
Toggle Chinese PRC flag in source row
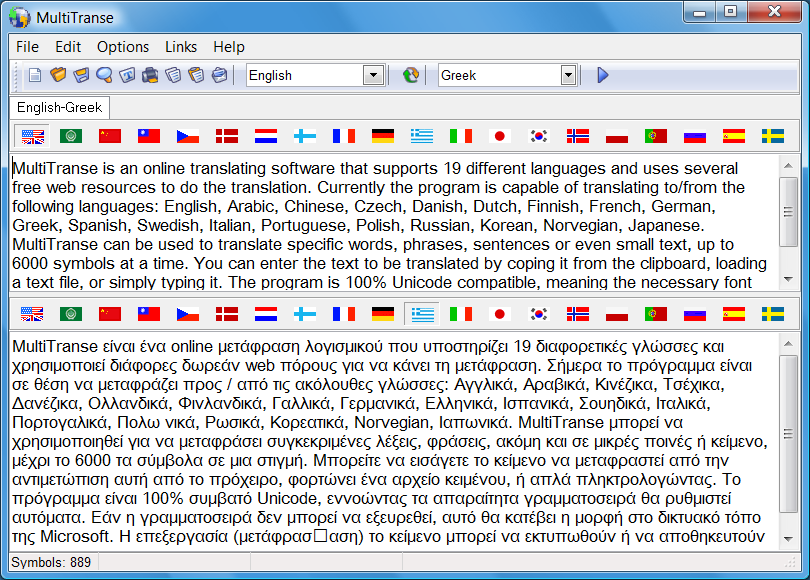(110, 136)
